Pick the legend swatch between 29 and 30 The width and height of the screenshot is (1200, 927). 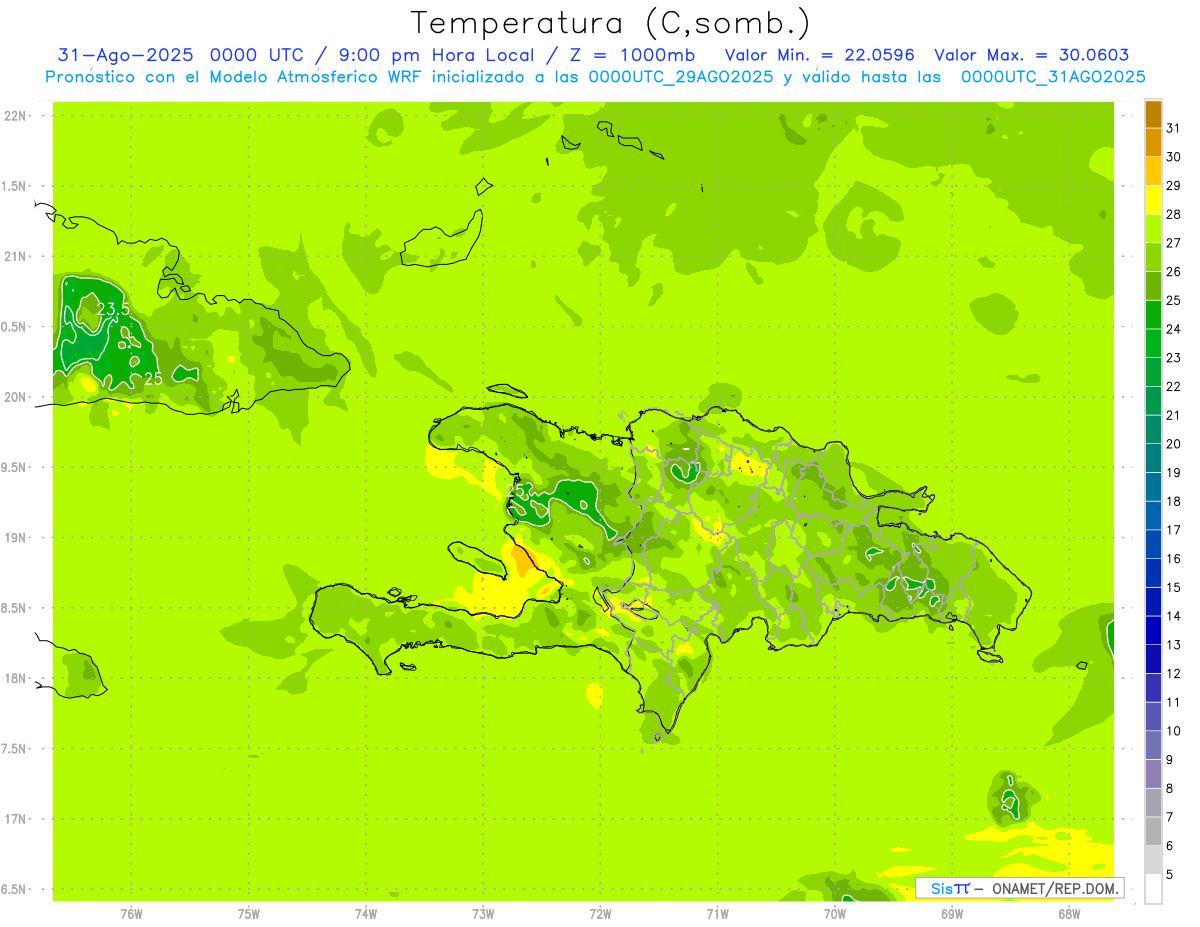click(1153, 171)
